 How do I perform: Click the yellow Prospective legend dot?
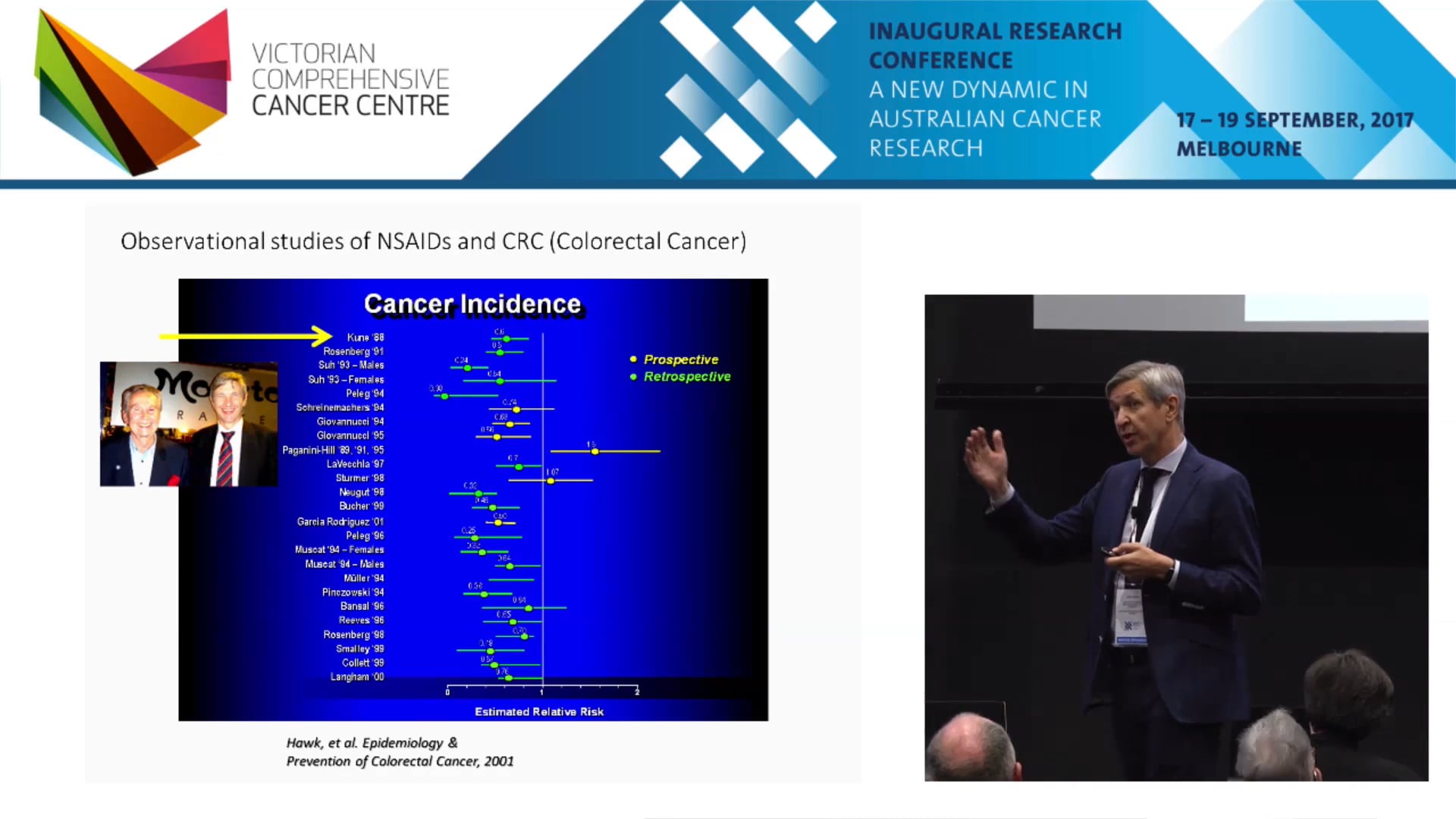click(x=633, y=359)
